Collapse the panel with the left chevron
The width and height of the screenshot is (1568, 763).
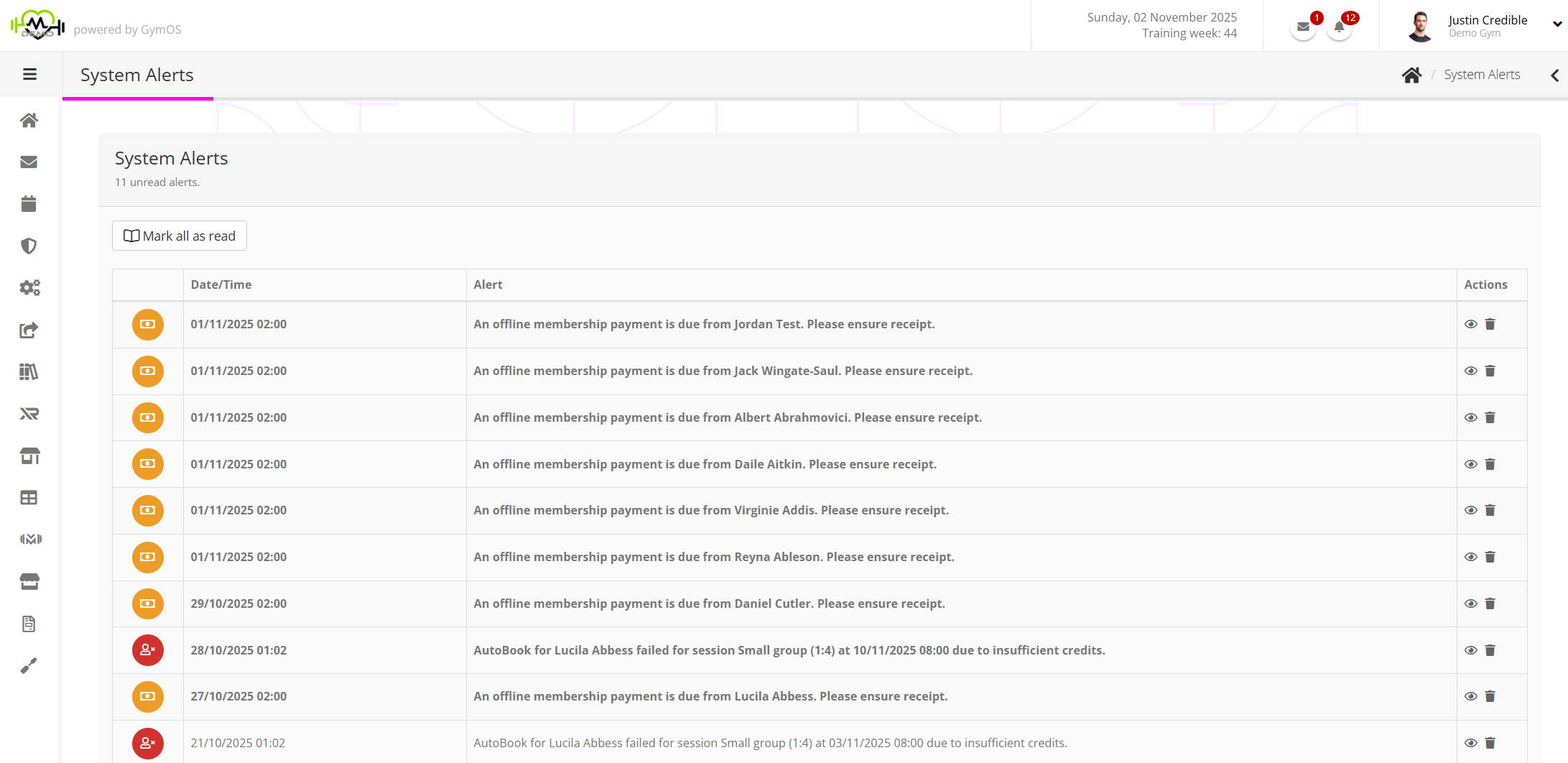(1554, 75)
